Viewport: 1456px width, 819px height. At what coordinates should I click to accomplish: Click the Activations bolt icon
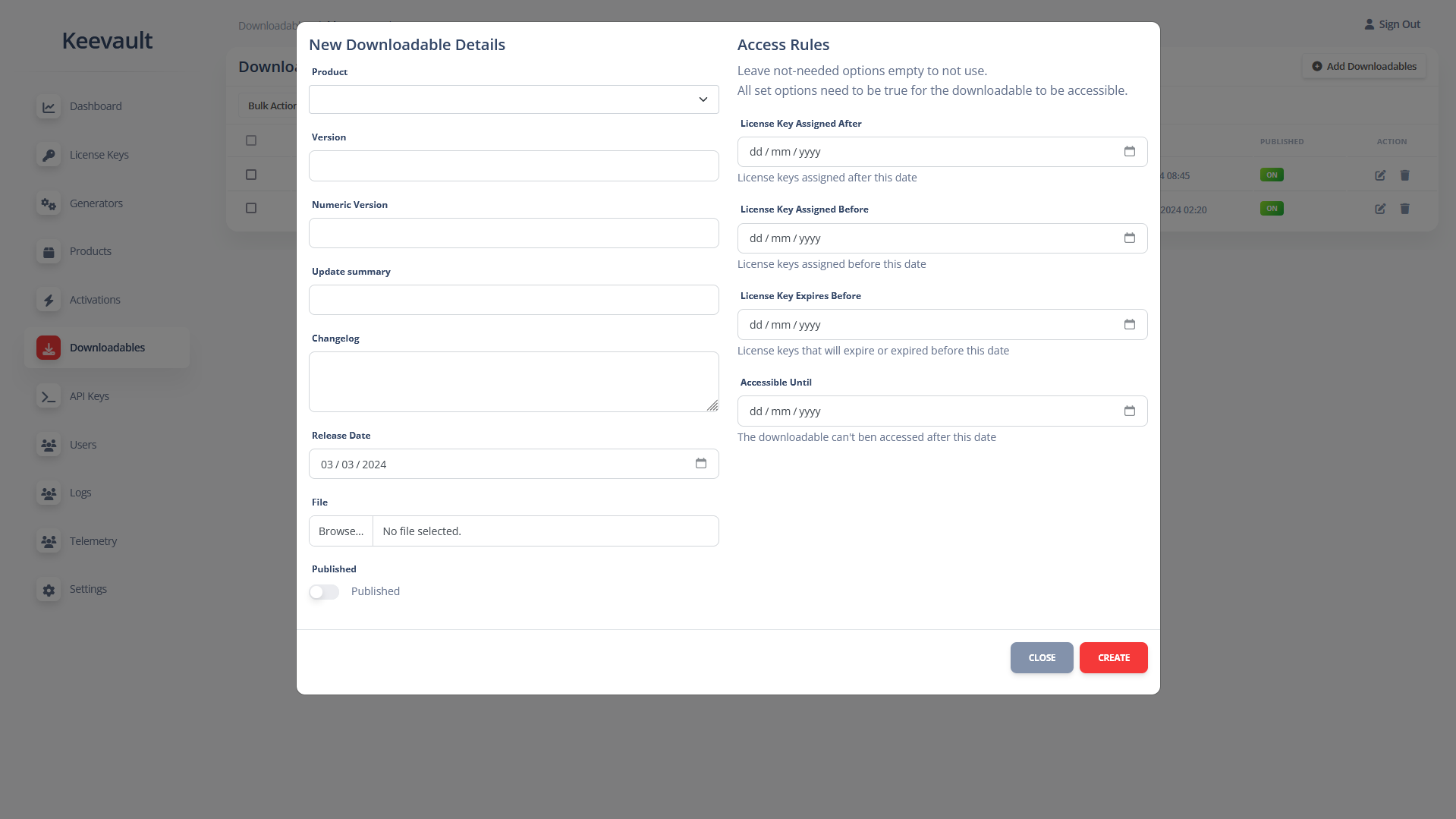pos(49,301)
